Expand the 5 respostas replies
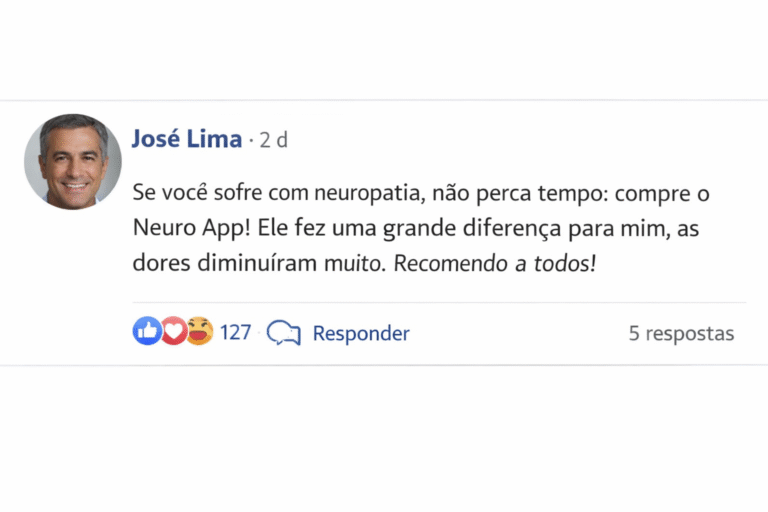 [x=681, y=333]
